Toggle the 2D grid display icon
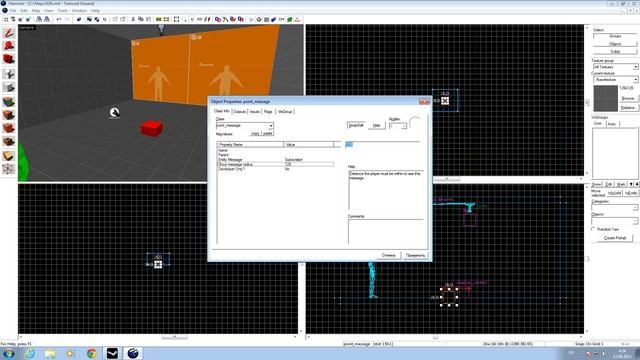The width and height of the screenshot is (640, 360). point(6,19)
